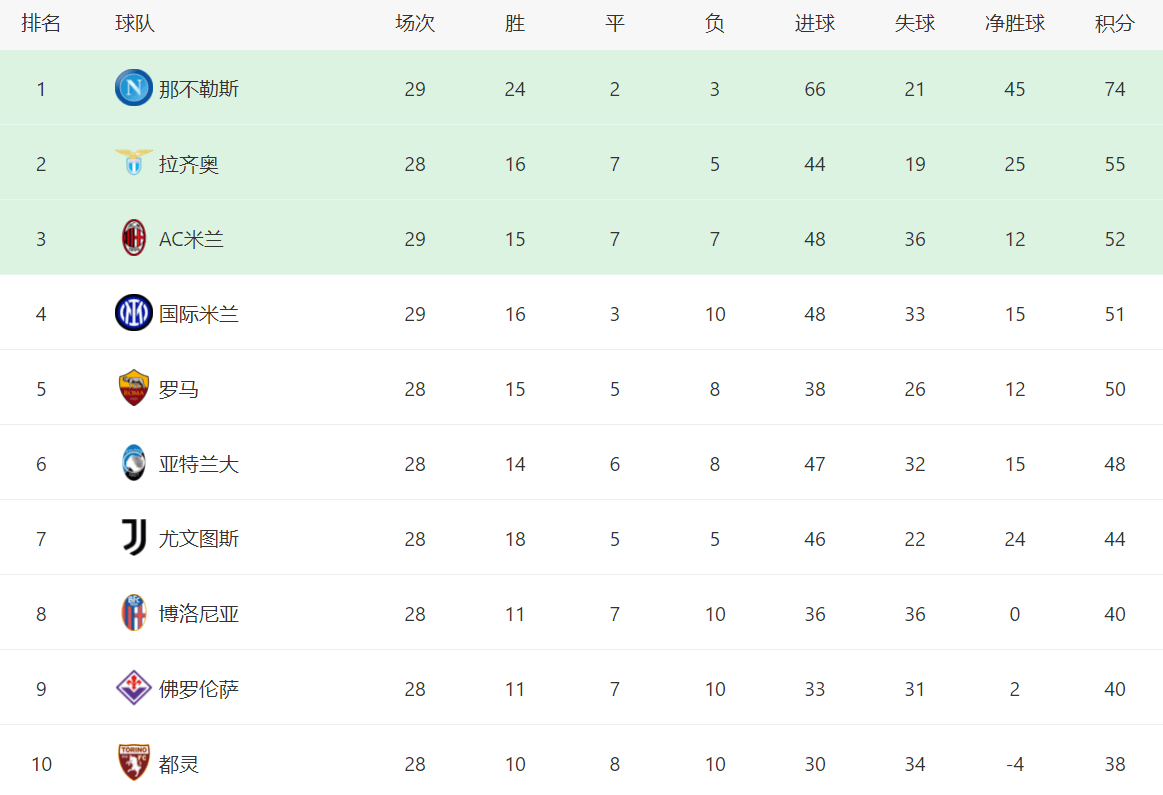1163x795 pixels.
Task: Click the 排名 column header
Action: [41, 24]
